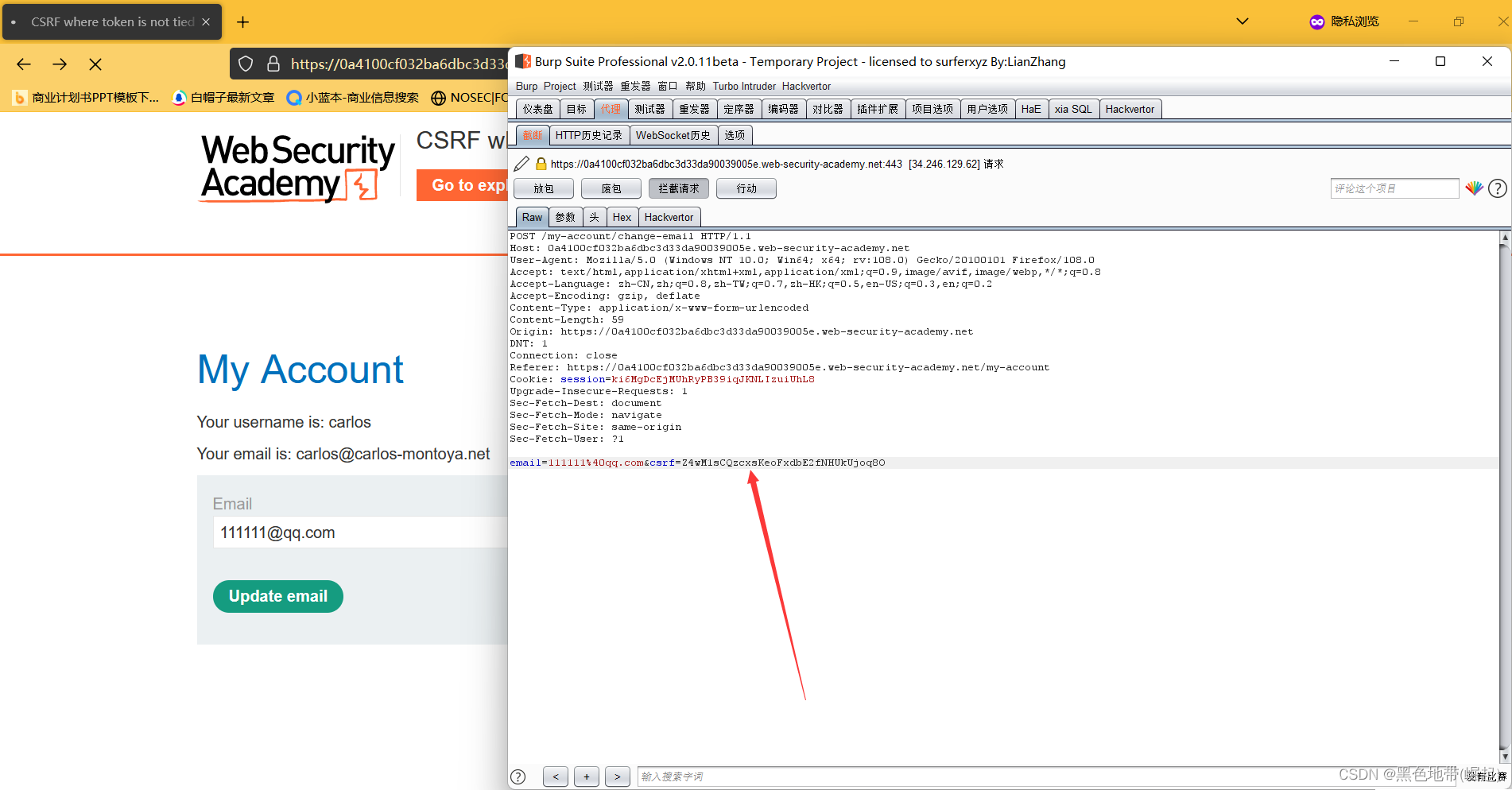Switch to the 用户选项 tab

987,109
